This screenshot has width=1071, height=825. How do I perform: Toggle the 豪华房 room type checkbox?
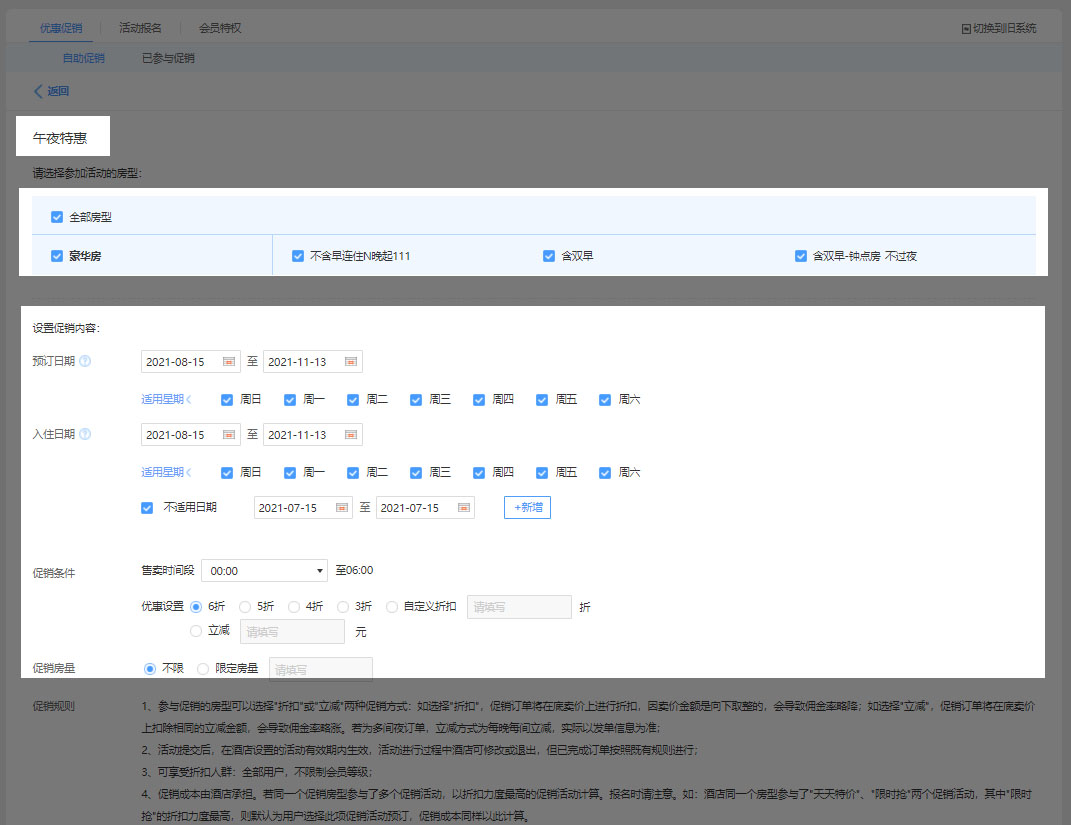click(57, 256)
